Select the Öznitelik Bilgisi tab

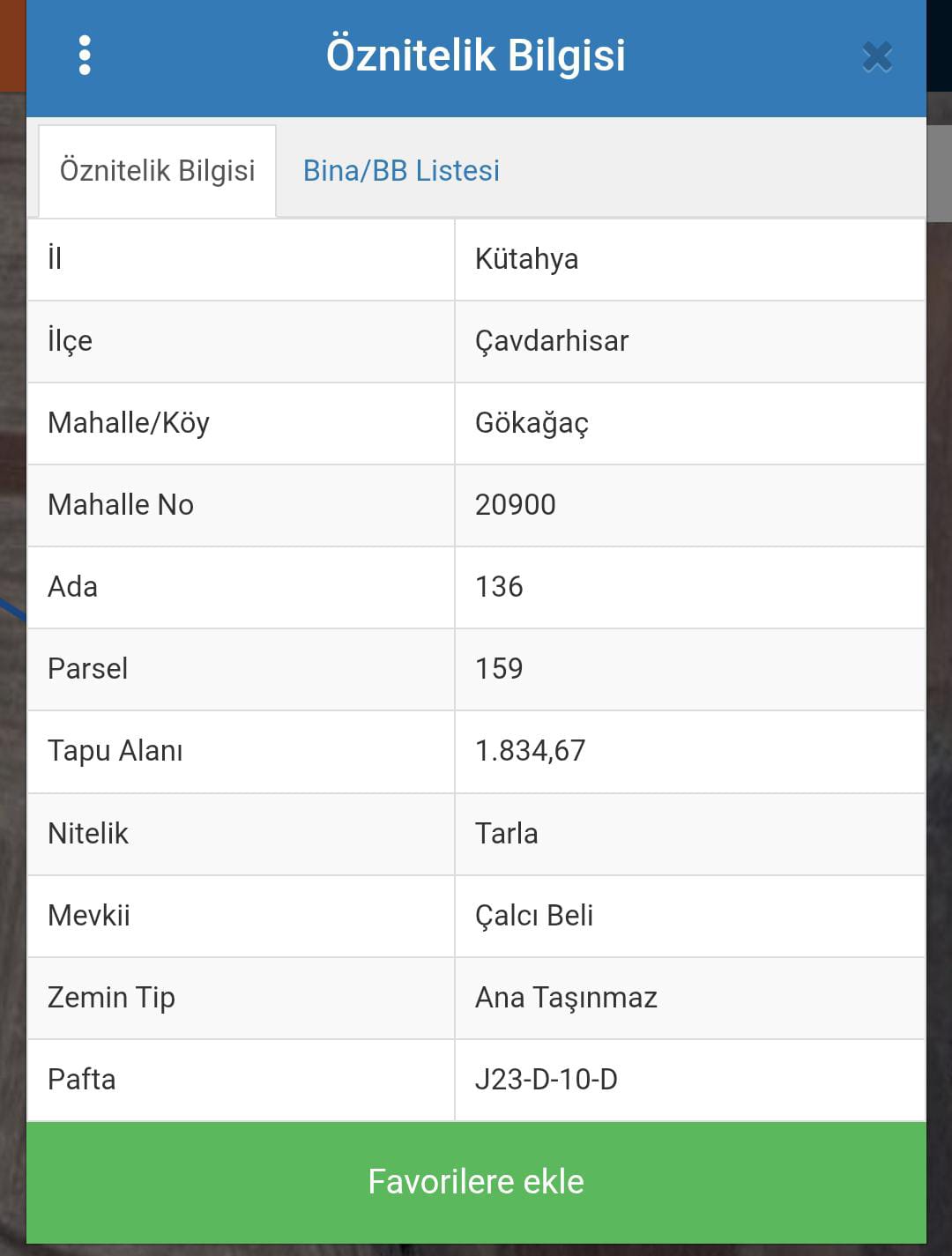coord(157,170)
